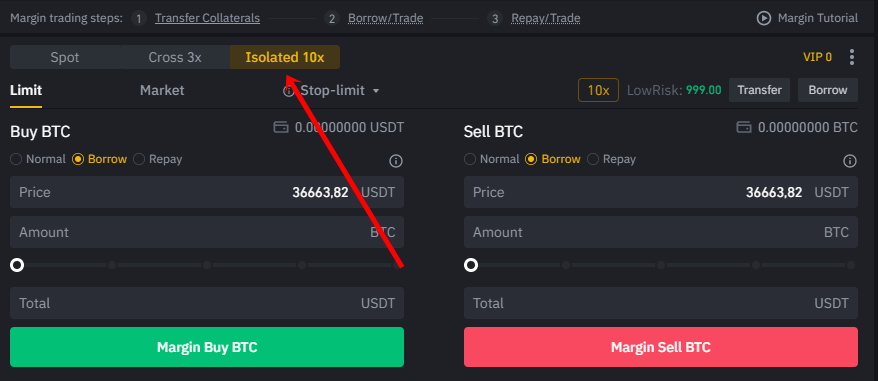Open the Transfer Collaterals link

(207, 18)
